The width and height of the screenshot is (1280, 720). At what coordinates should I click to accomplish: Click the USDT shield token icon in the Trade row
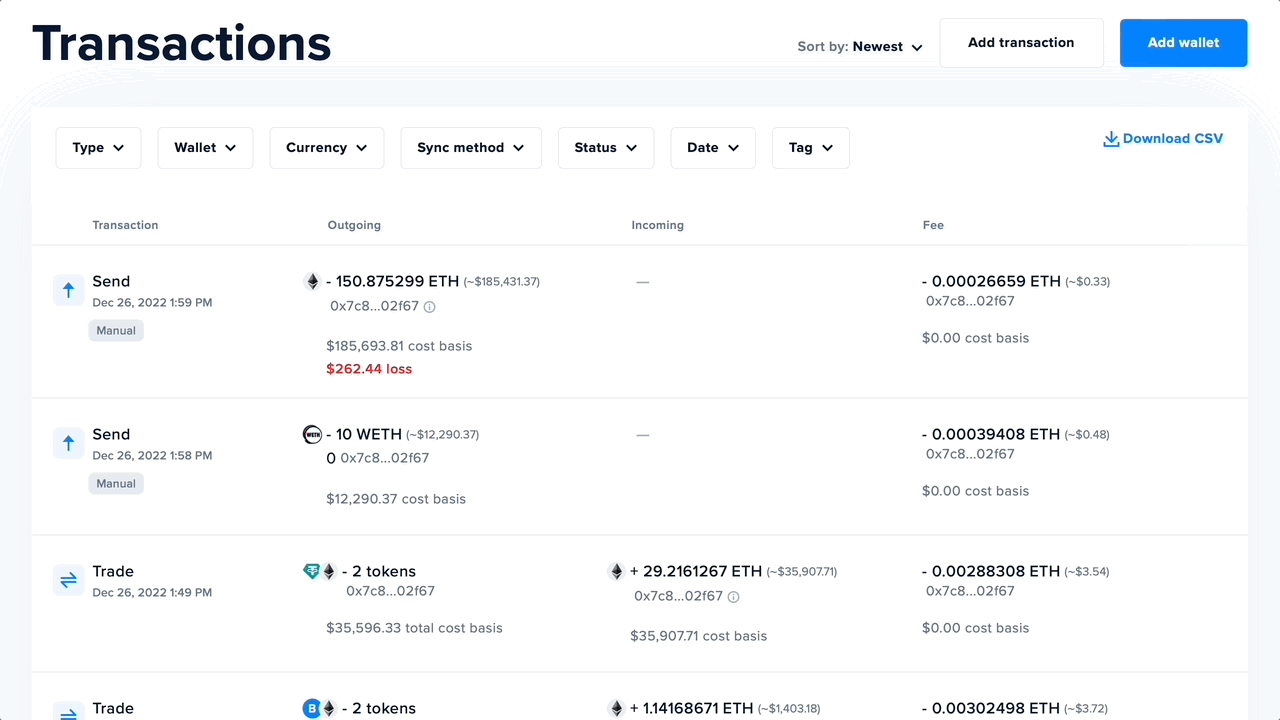pos(313,571)
